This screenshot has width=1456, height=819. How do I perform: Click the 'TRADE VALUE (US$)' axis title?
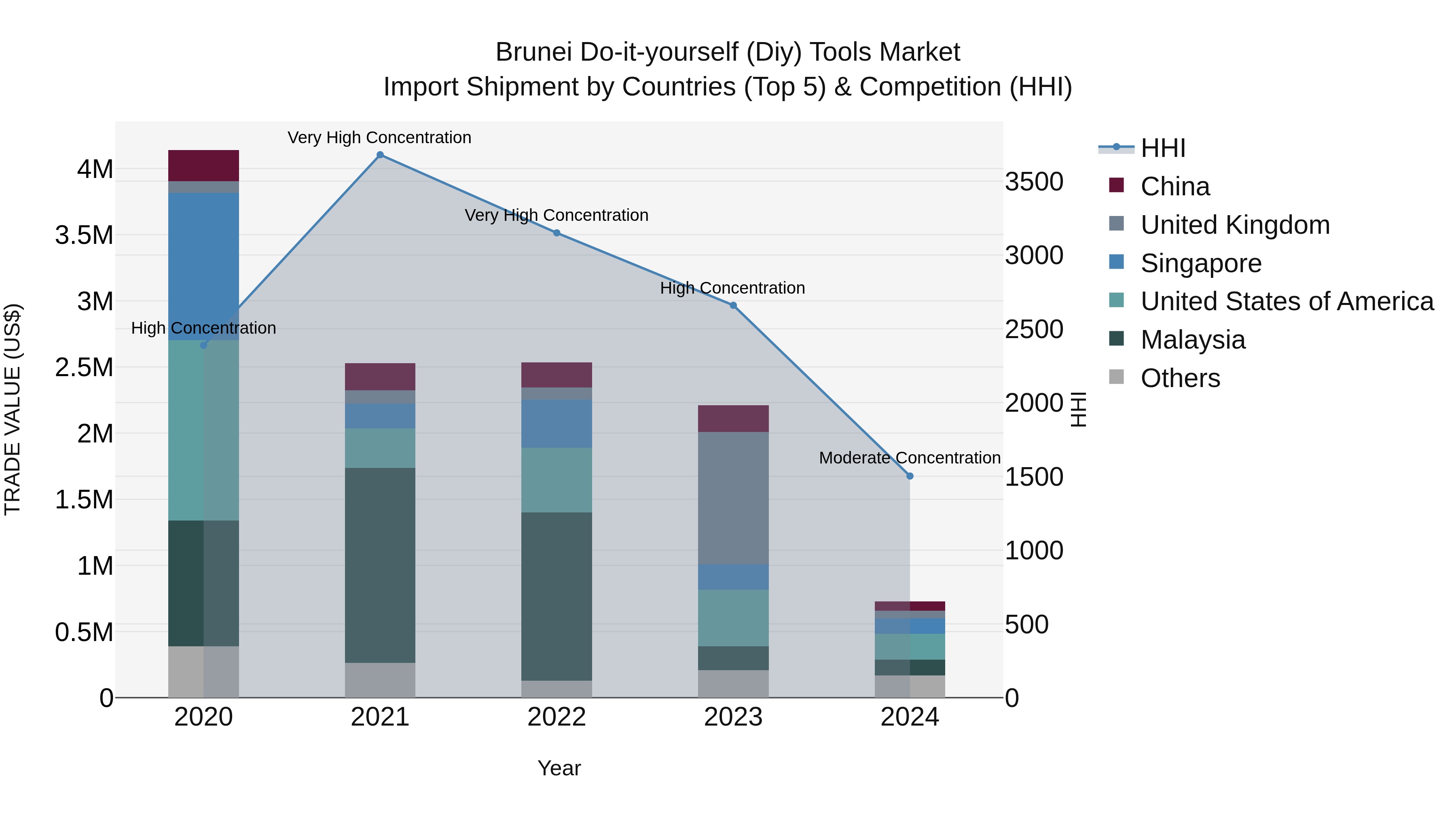coord(13,409)
